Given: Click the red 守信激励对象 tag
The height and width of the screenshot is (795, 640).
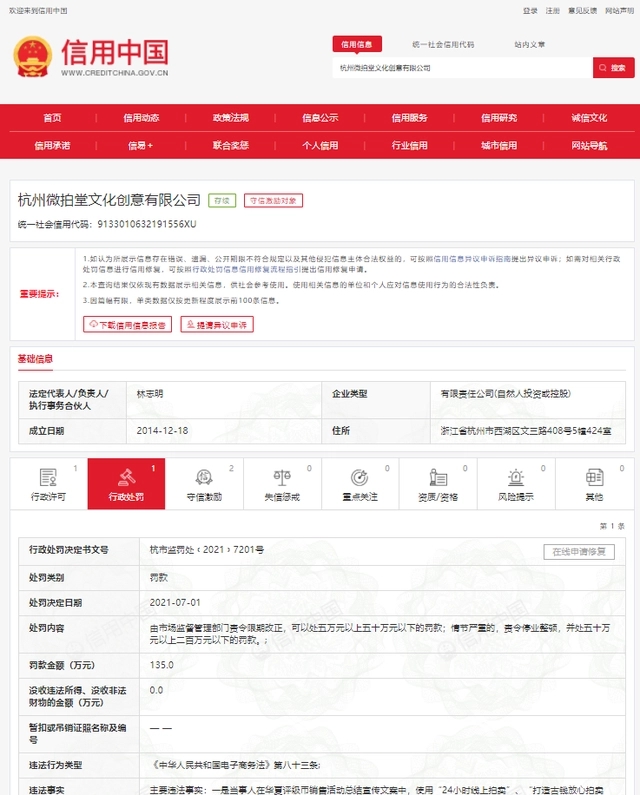Looking at the screenshot, I should [x=273, y=201].
